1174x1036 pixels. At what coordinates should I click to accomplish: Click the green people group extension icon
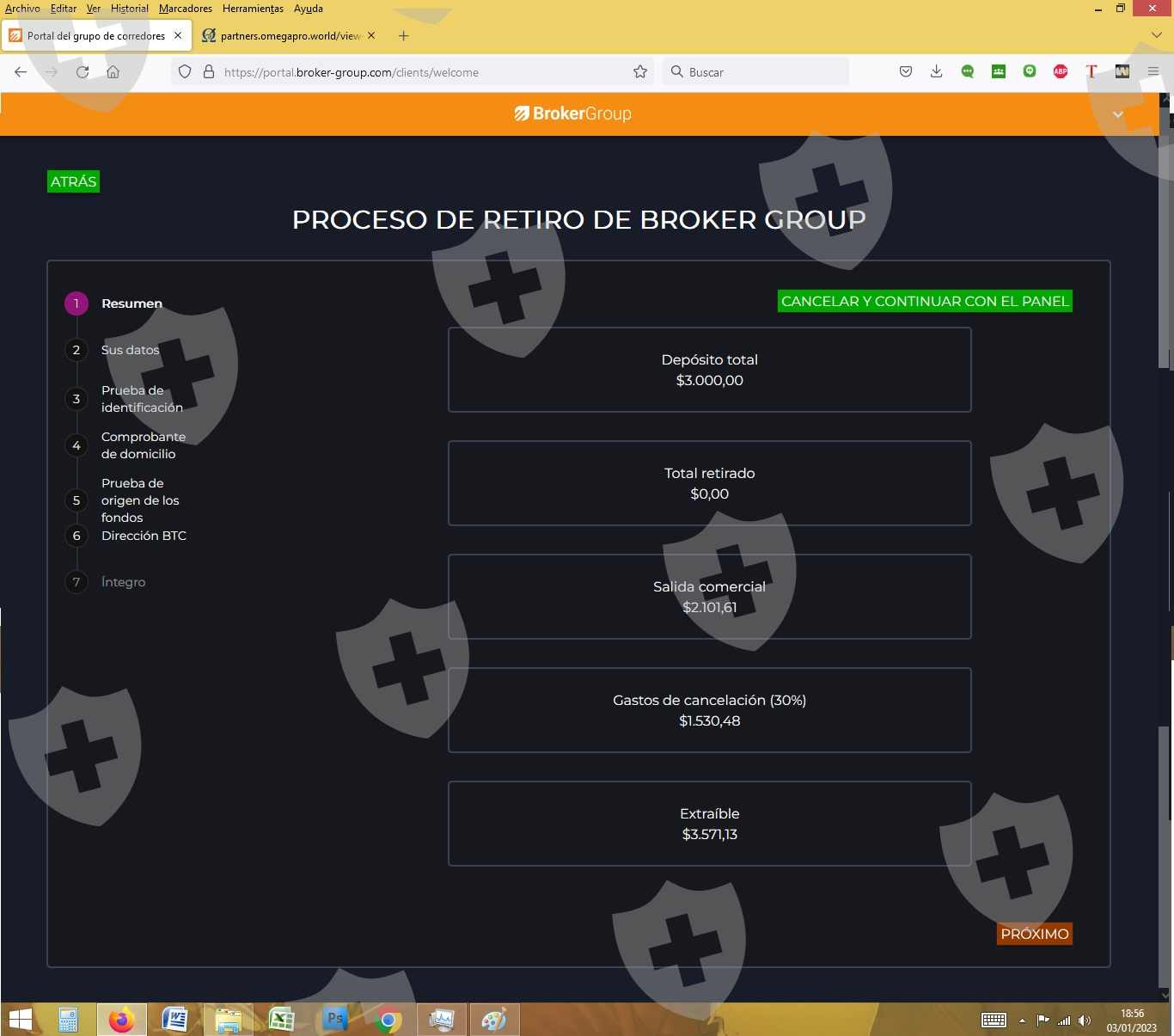point(999,72)
